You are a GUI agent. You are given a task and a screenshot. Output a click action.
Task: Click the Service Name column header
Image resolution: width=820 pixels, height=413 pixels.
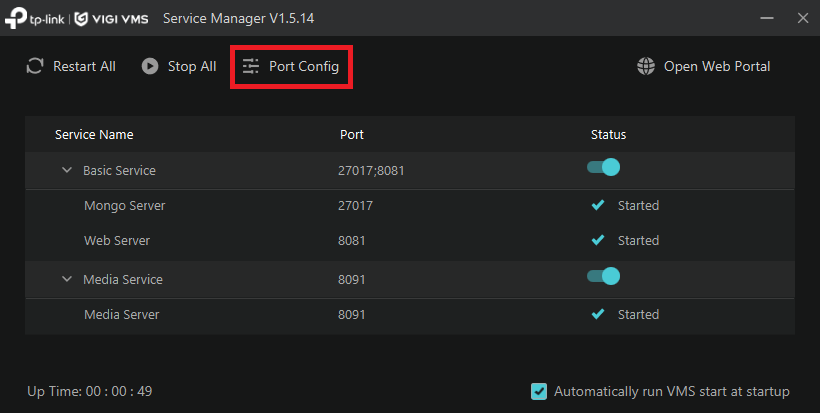(94, 134)
